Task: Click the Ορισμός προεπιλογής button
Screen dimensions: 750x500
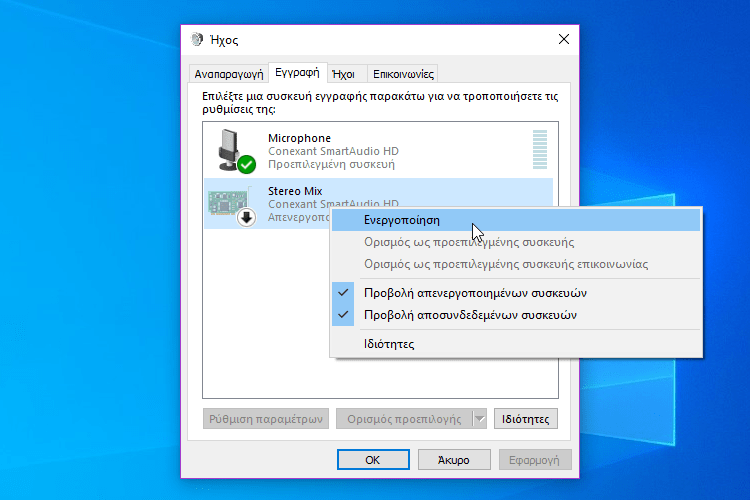Action: tap(404, 419)
